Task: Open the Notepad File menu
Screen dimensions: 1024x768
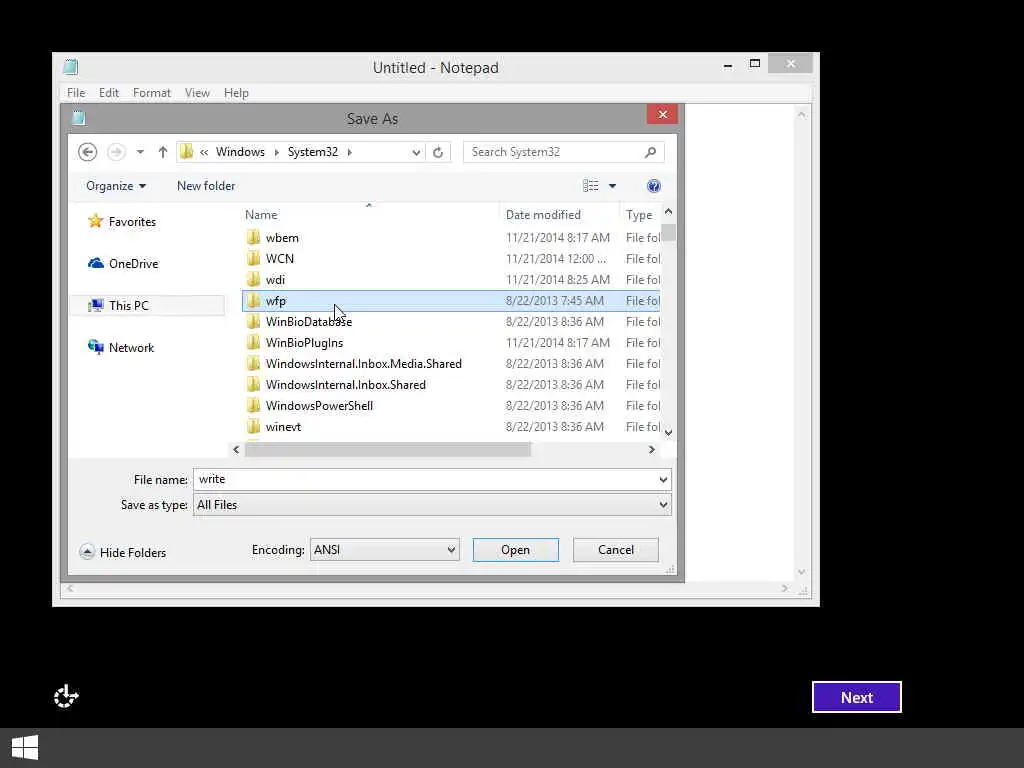Action: pos(76,93)
